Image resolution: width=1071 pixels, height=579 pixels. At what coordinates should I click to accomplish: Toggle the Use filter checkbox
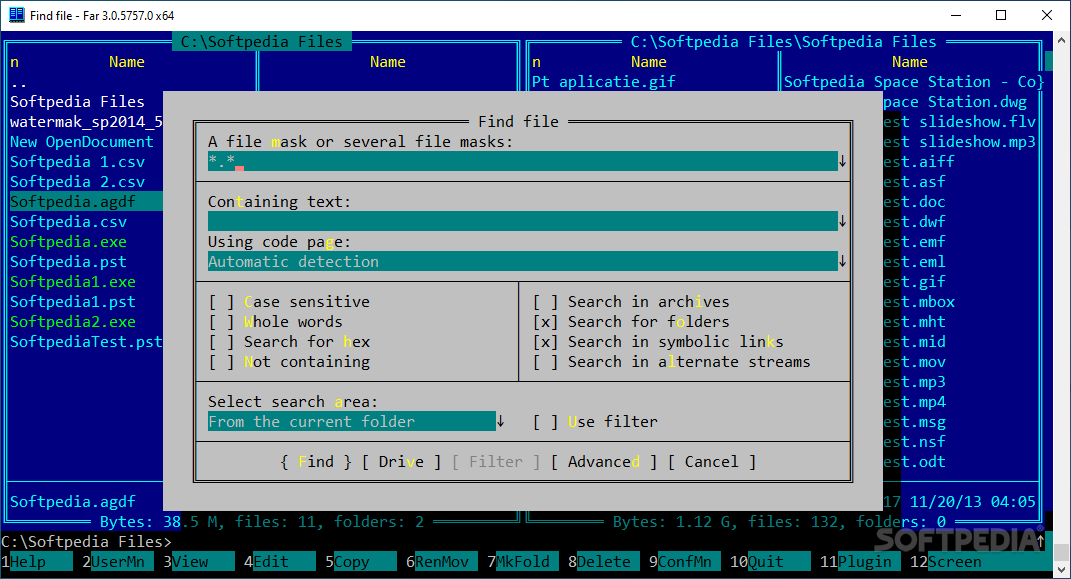pos(595,422)
